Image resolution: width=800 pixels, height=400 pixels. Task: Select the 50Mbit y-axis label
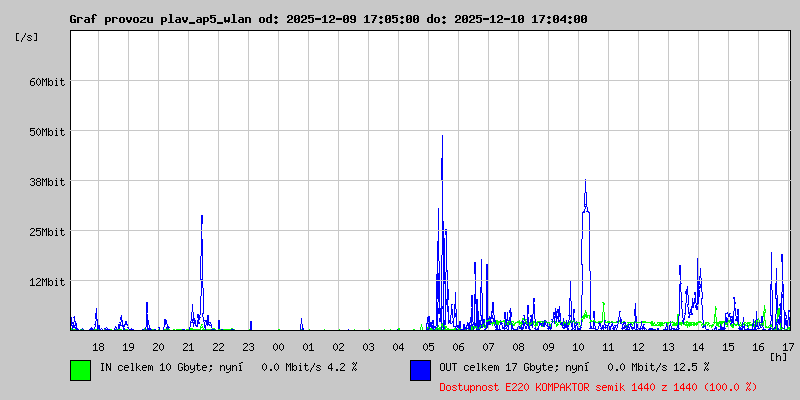tap(46, 132)
